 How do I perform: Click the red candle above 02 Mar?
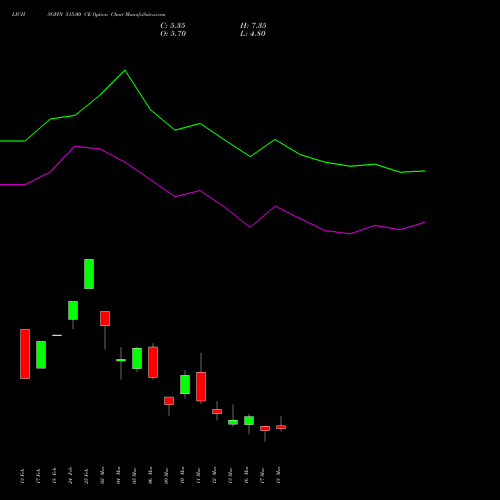[105, 319]
